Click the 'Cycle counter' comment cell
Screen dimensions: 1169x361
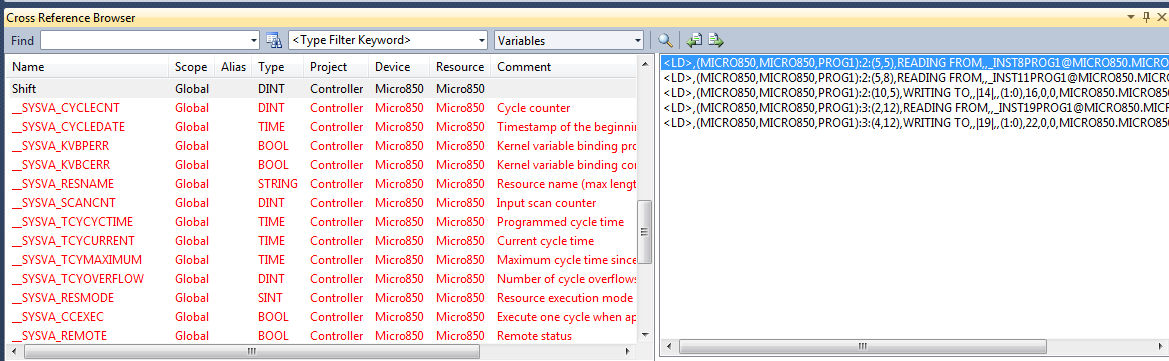coord(534,108)
